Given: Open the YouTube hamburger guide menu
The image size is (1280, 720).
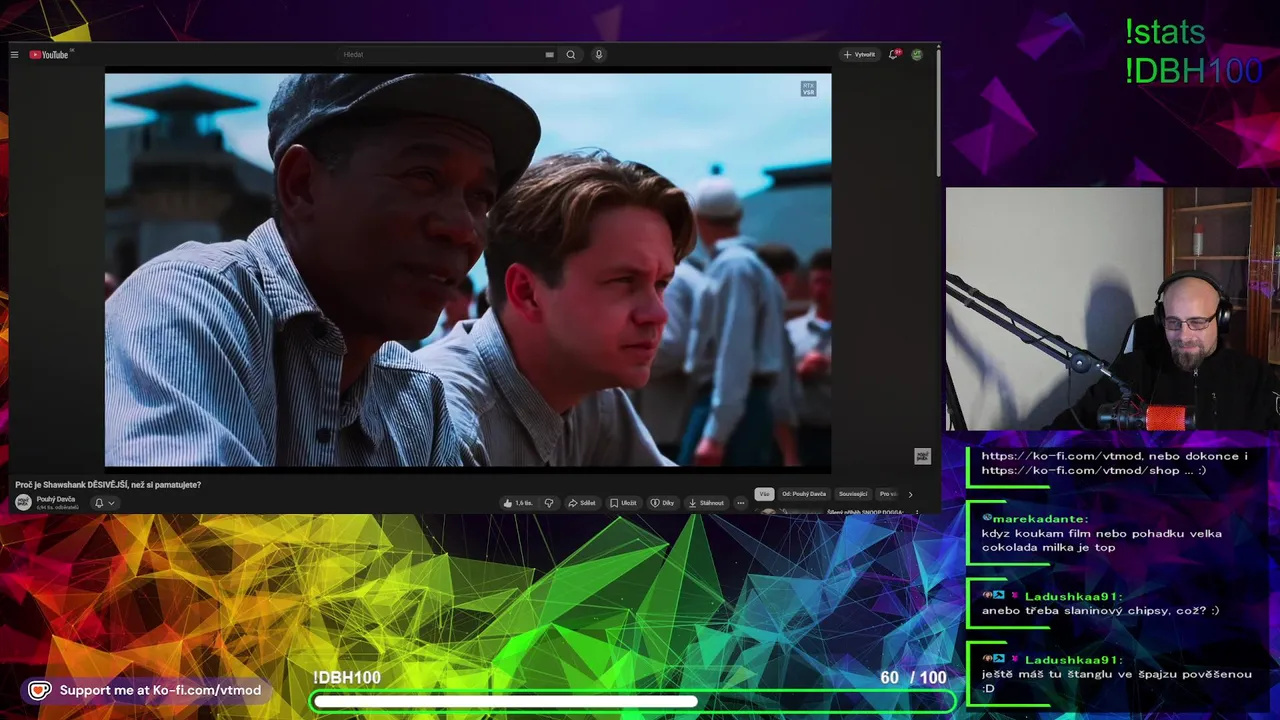Looking at the screenshot, I should click(14, 55).
